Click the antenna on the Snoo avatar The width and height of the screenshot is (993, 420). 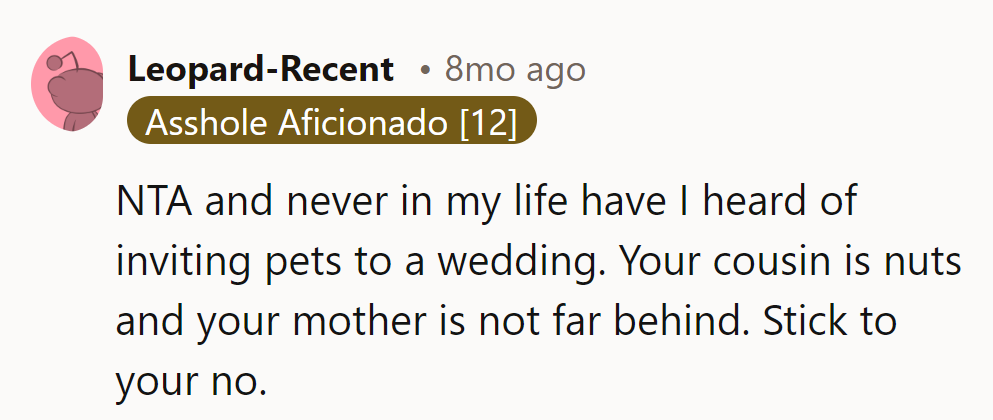click(x=53, y=64)
